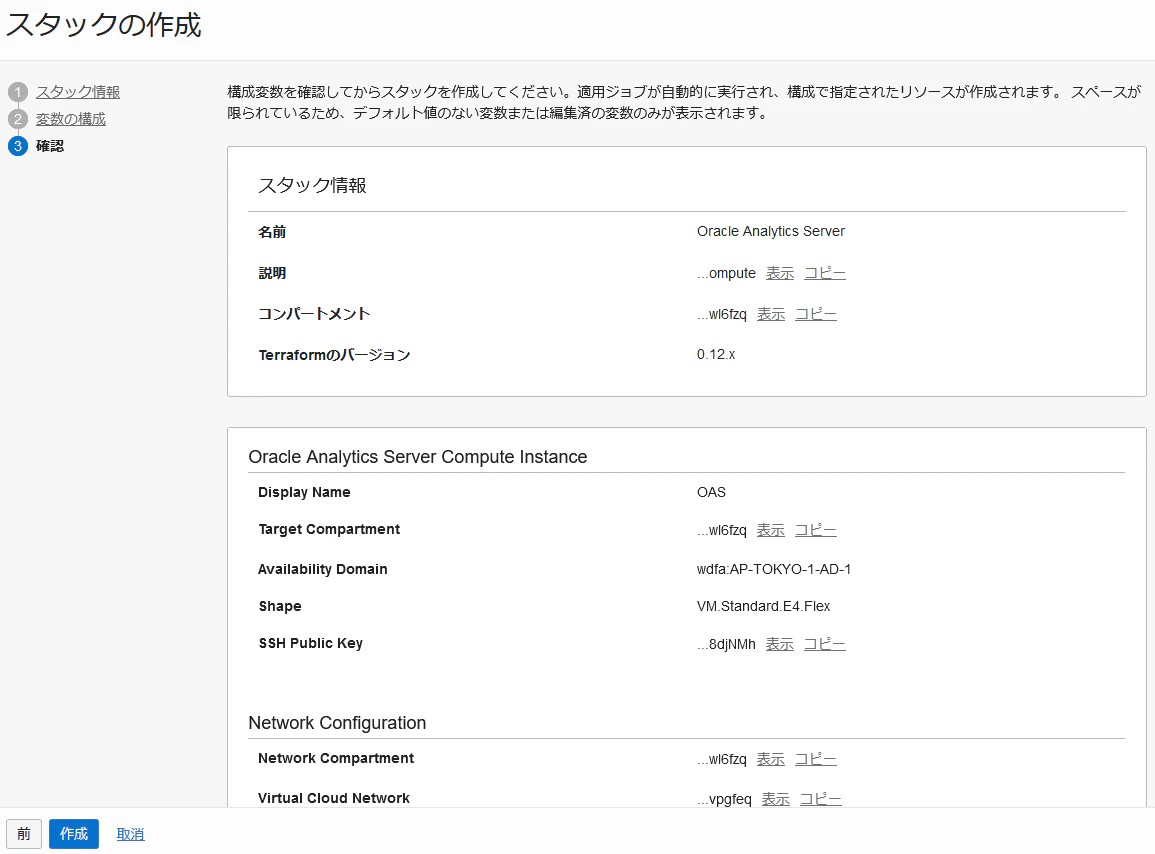The width and height of the screenshot is (1155, 854).
Task: Select the 'wdfa:AP-TOKYO-1-AD-1' availability domain value
Action: [773, 570]
